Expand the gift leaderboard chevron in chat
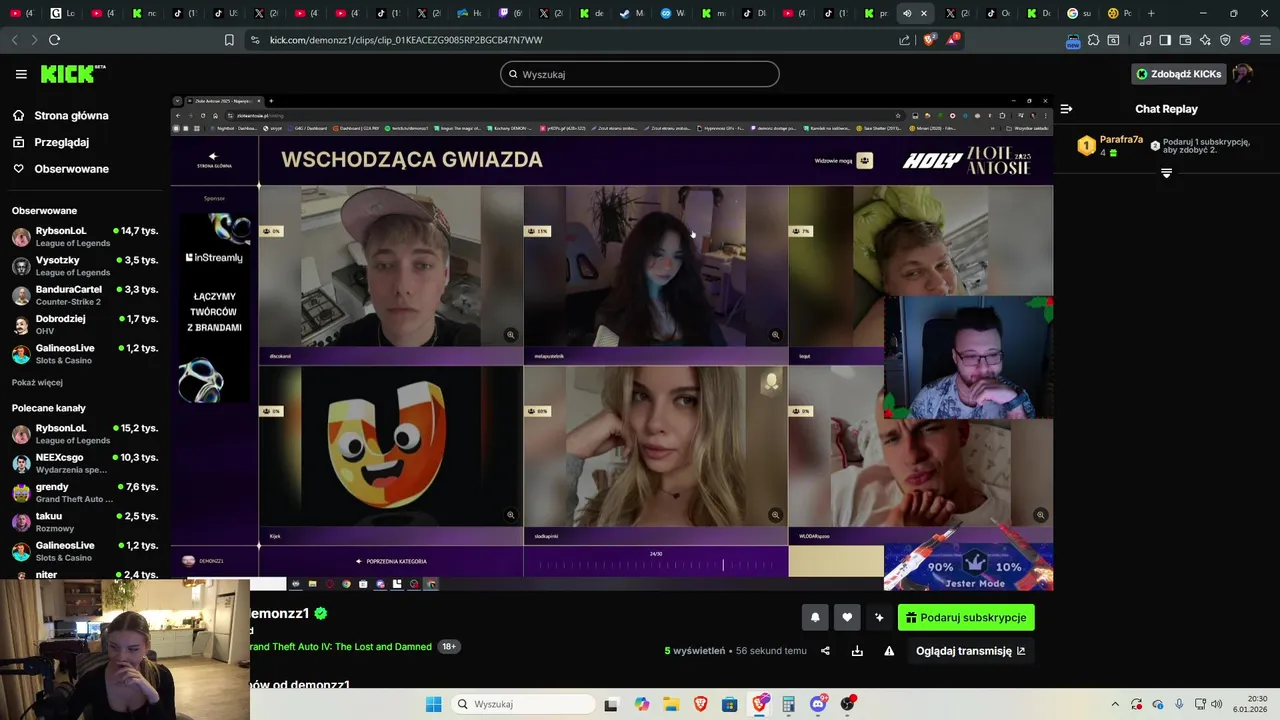The height and width of the screenshot is (720, 1280). coord(1166,173)
